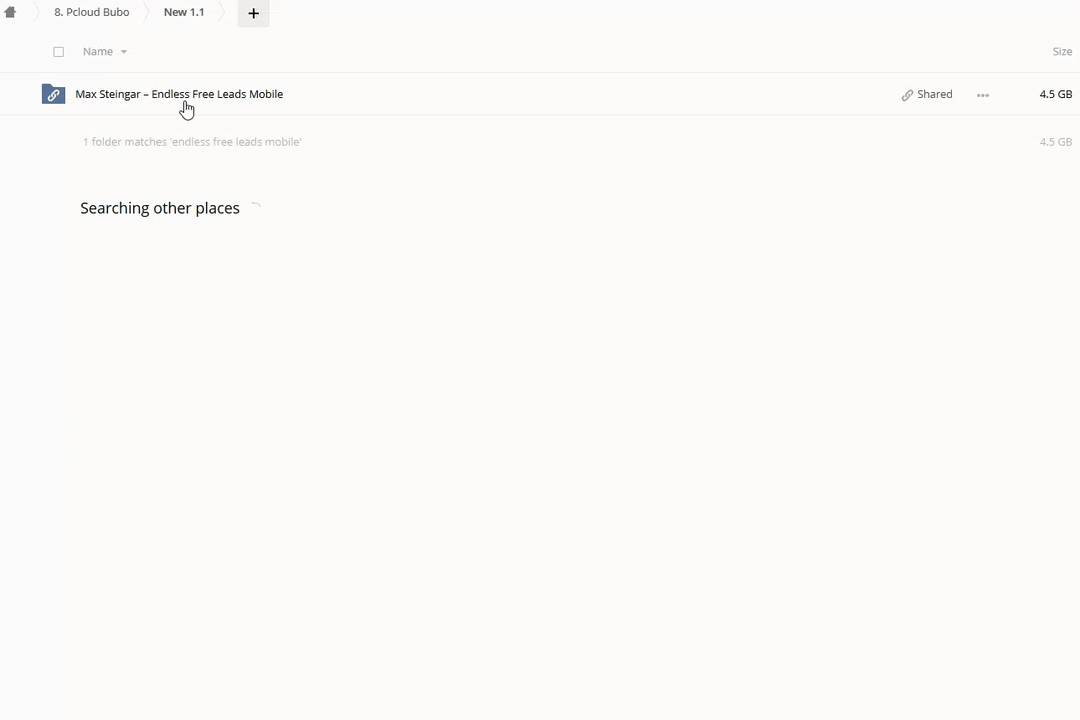Sort by the Size column header
Image resolution: width=1080 pixels, height=720 pixels.
(x=1062, y=52)
